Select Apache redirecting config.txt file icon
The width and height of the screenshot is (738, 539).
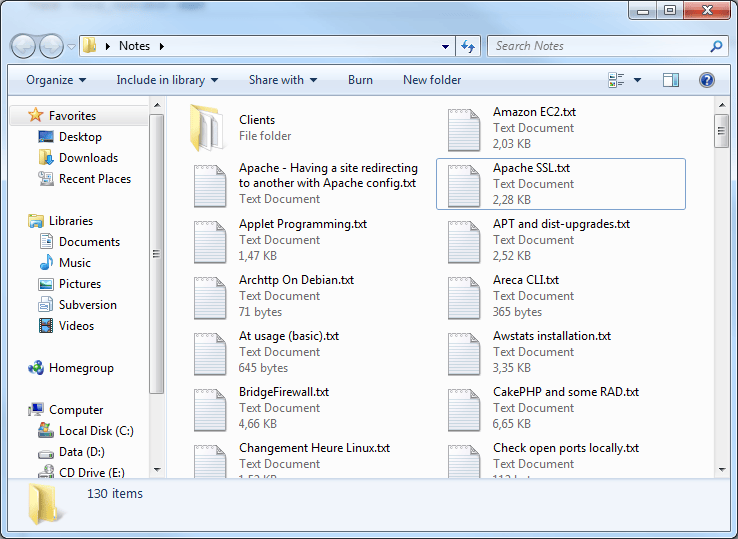click(210, 186)
